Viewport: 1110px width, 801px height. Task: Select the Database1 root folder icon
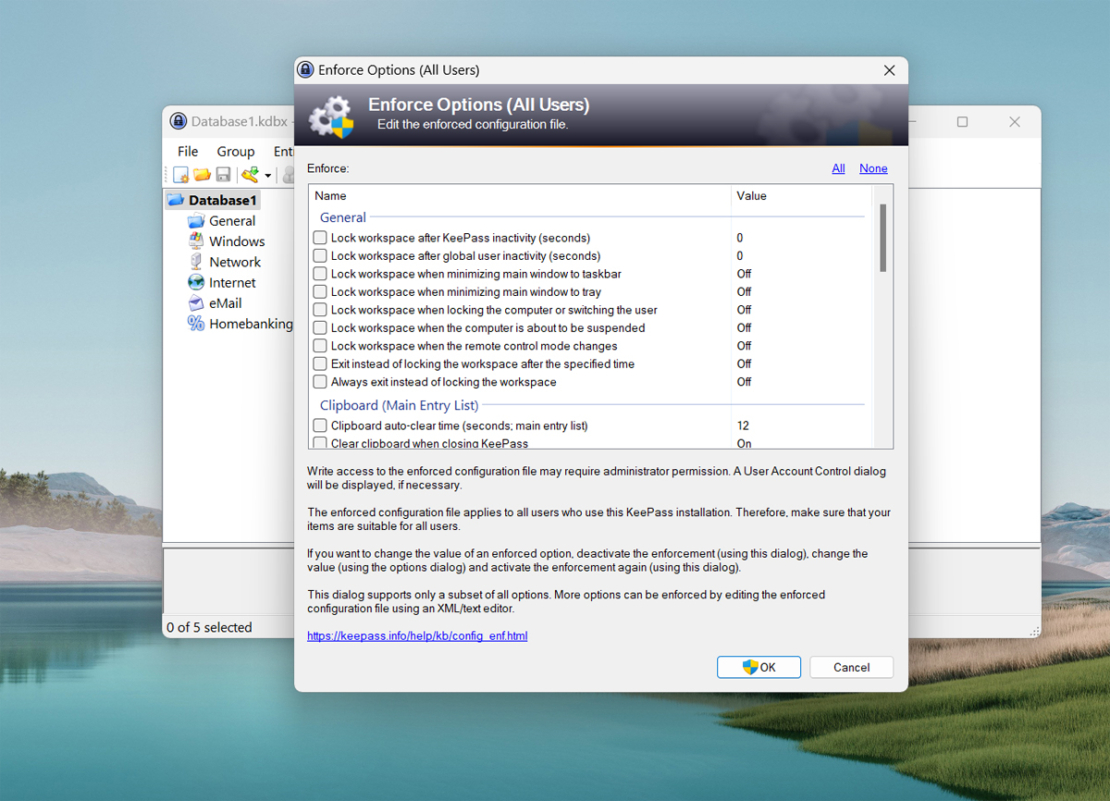coord(176,200)
